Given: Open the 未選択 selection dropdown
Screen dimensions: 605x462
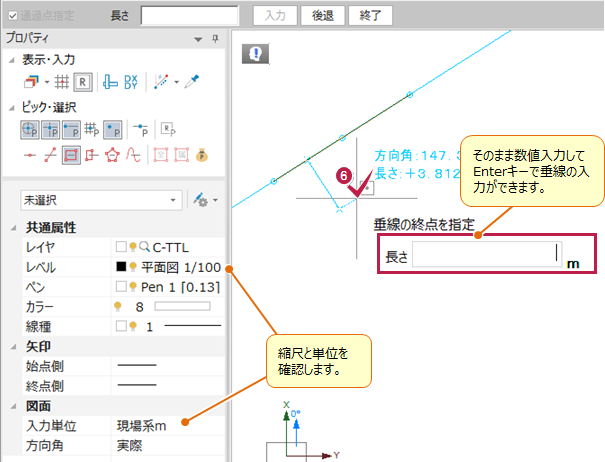Looking at the screenshot, I should (x=100, y=198).
